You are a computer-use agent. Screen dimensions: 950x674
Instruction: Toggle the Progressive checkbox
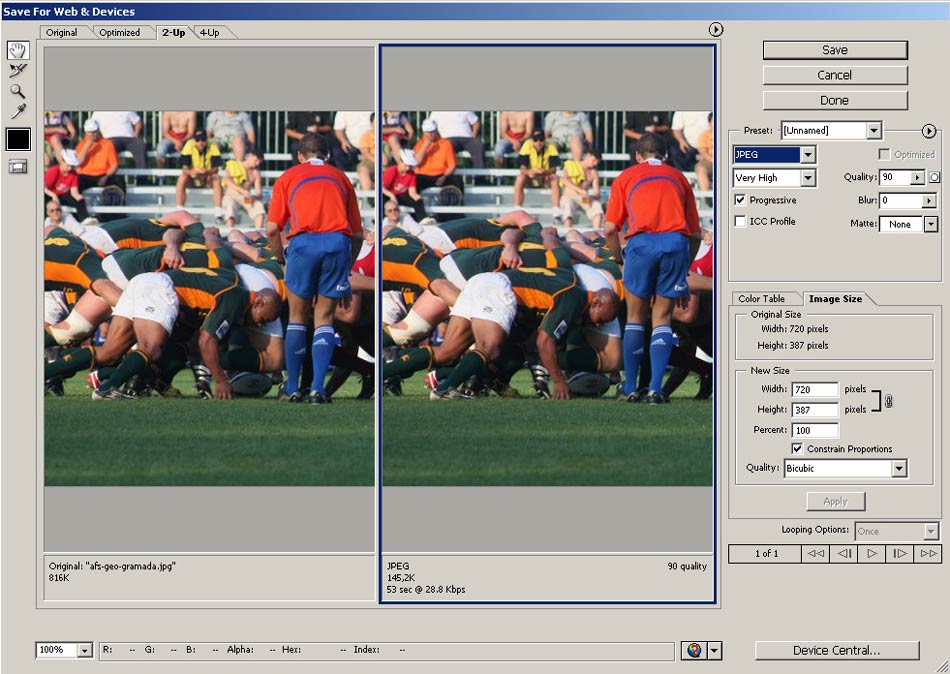point(740,200)
